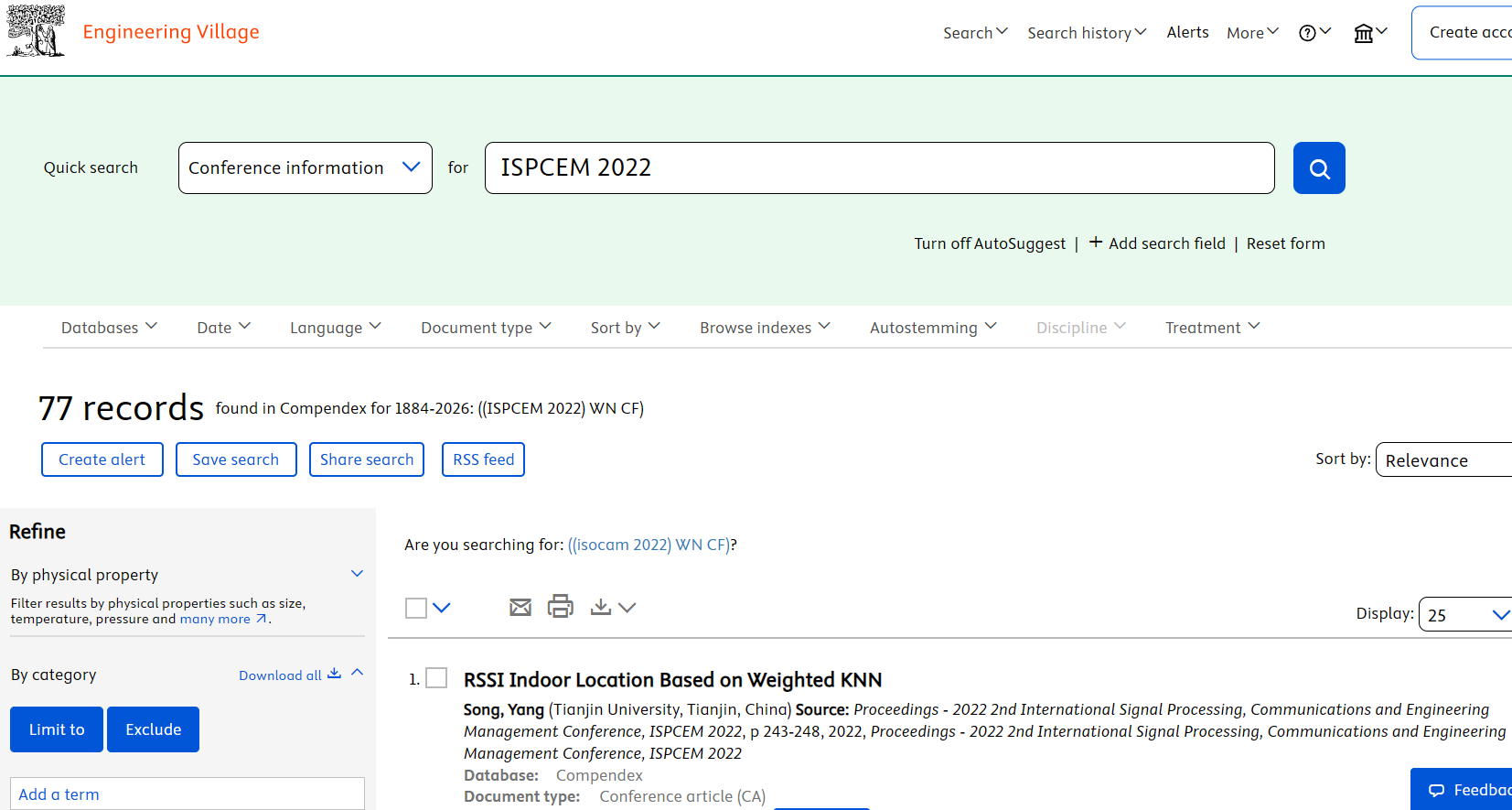
Task: Click the Create alert button
Action: (x=102, y=459)
